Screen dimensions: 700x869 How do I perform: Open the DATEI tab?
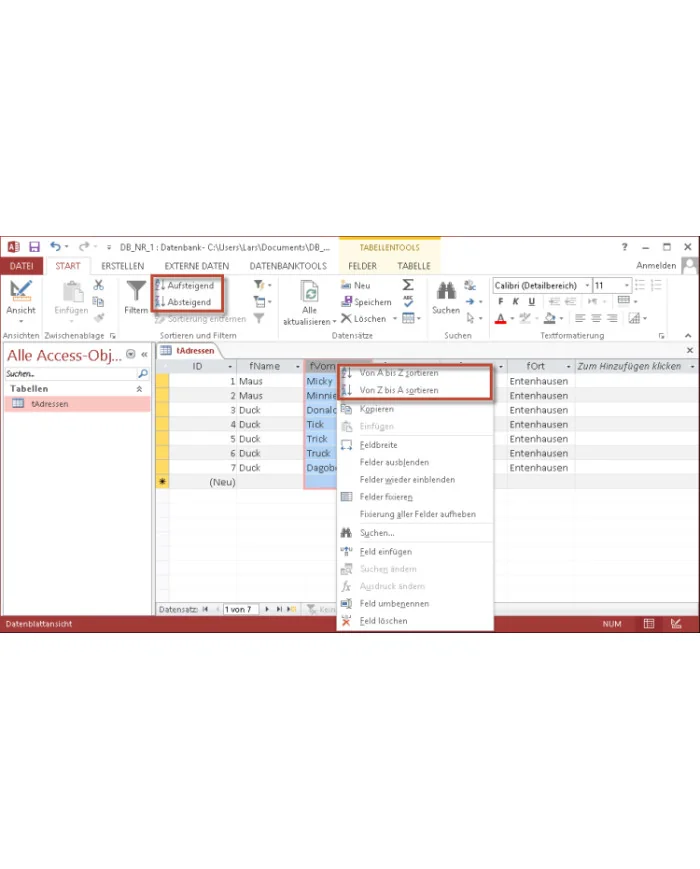(22, 266)
